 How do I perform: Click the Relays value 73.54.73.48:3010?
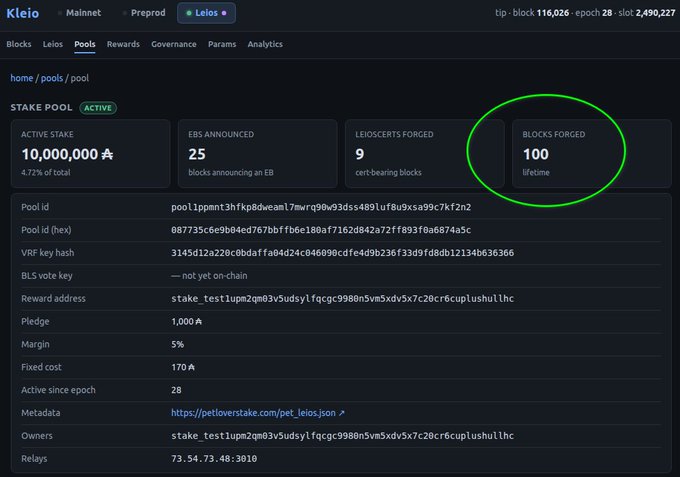(214, 459)
